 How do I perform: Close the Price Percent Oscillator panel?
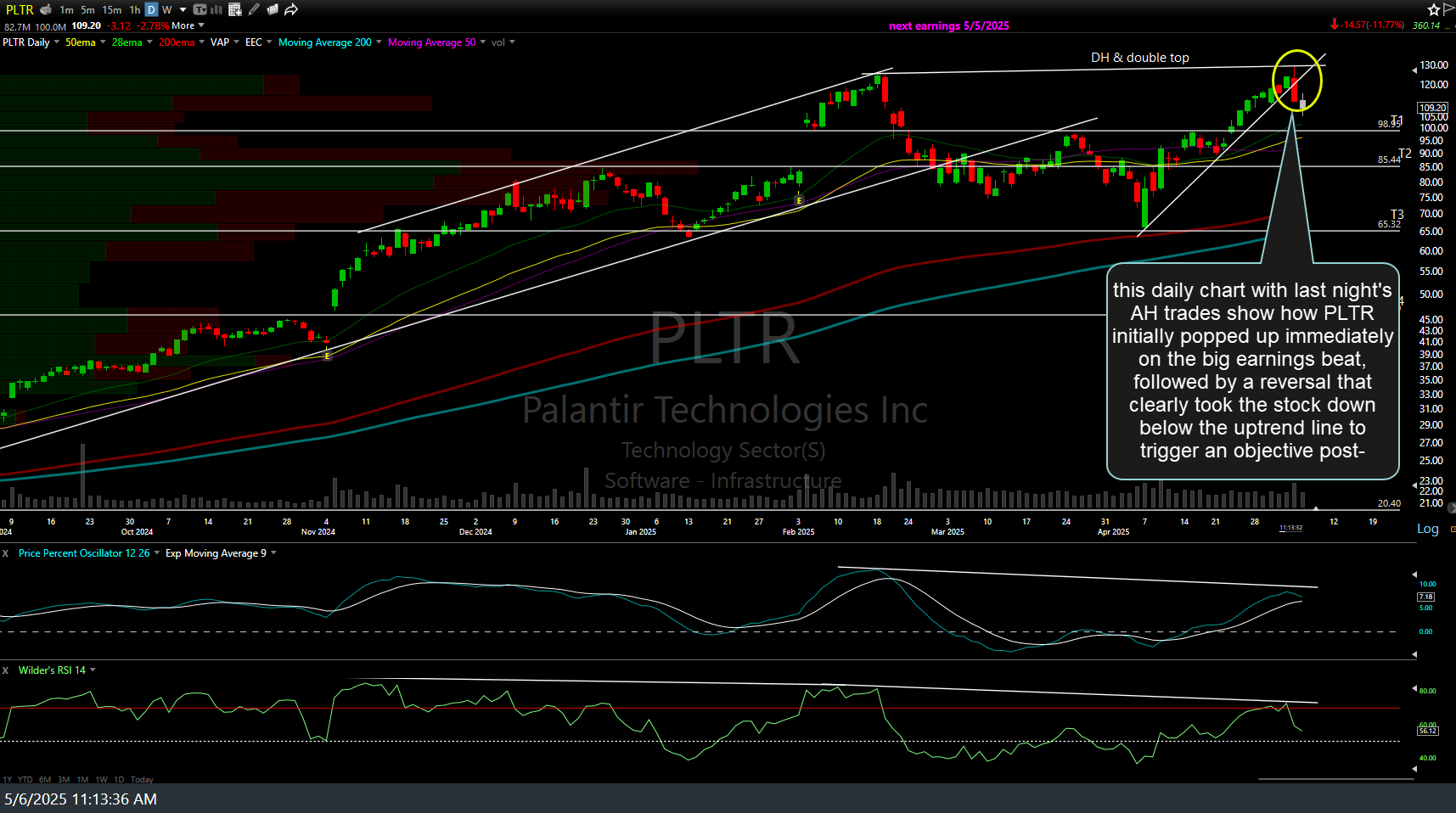click(x=5, y=553)
